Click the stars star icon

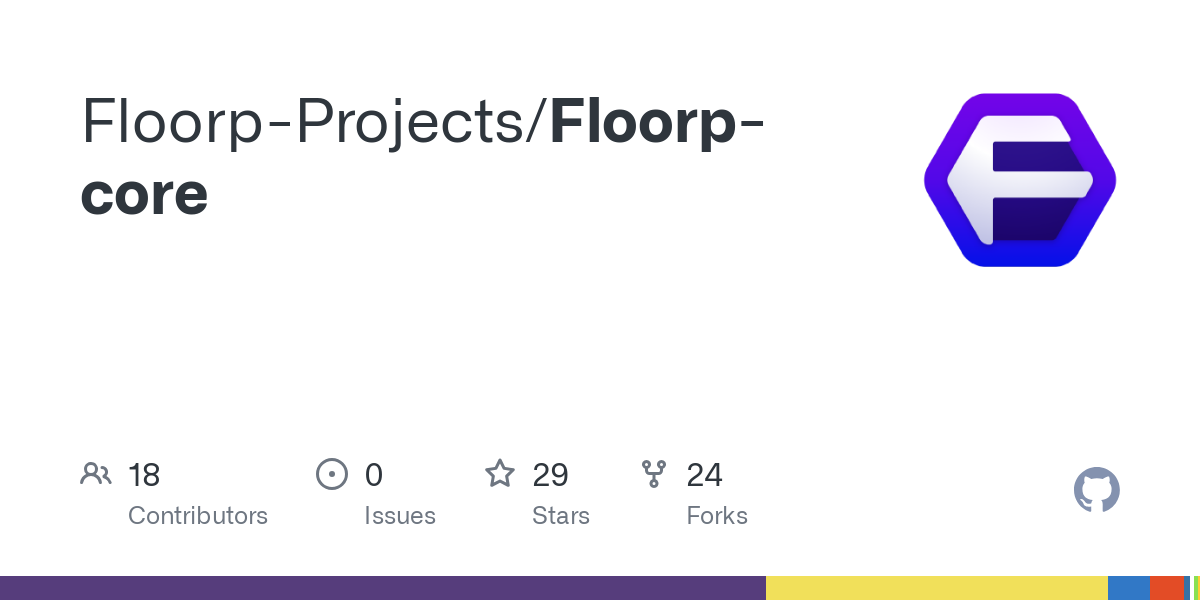click(x=500, y=474)
